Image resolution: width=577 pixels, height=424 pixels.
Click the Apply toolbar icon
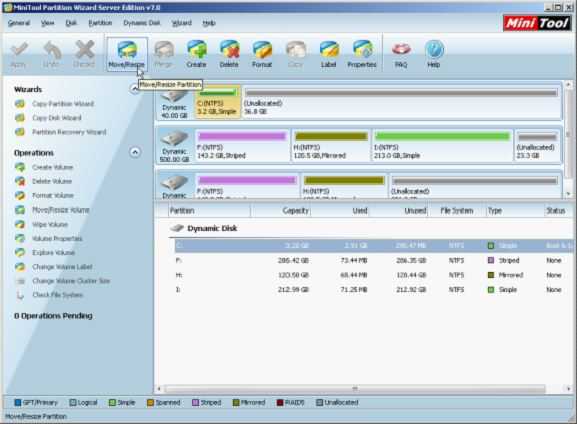click(19, 54)
